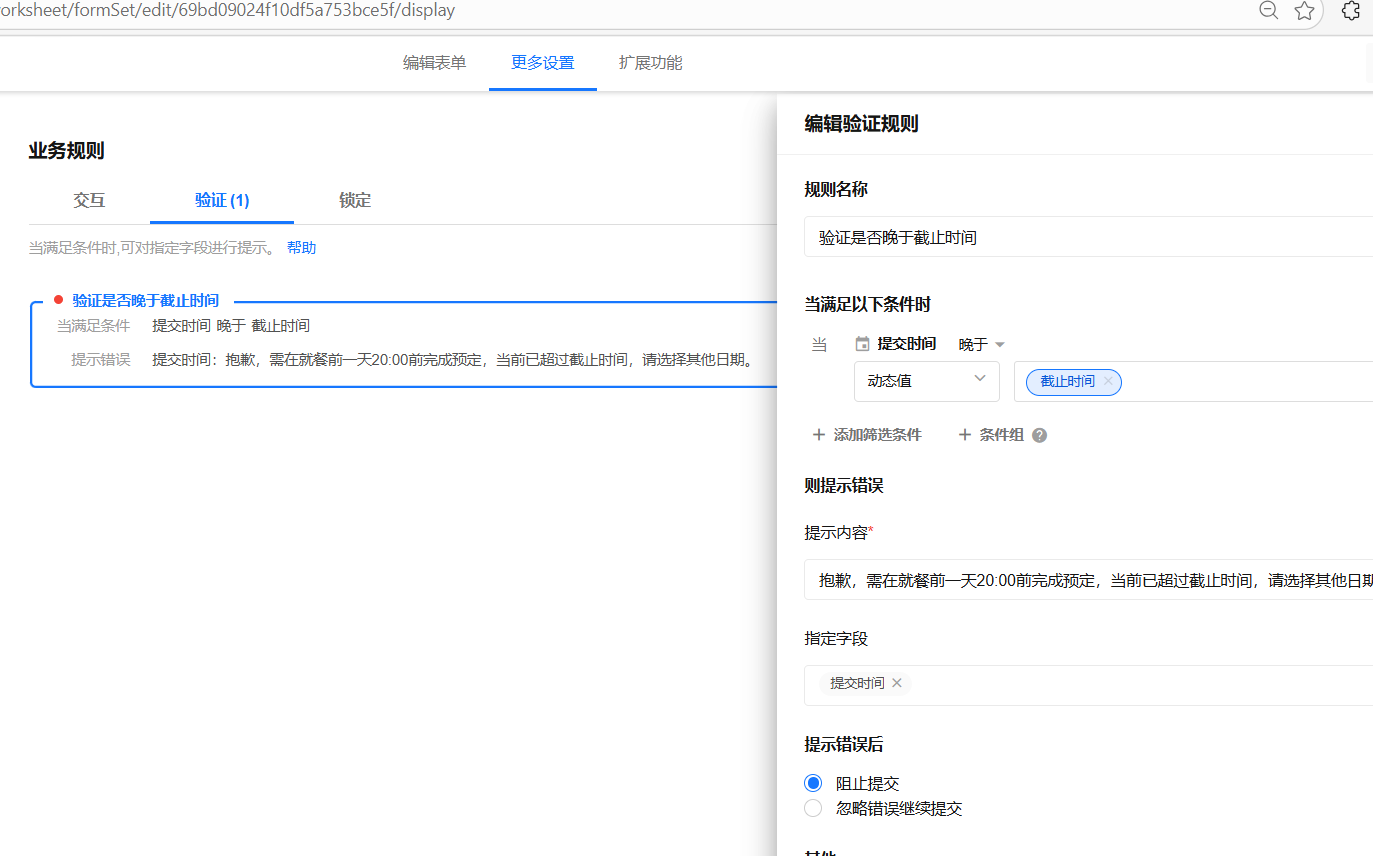Select the 阻止提交 radio button
The image size is (1373, 856).
click(813, 783)
